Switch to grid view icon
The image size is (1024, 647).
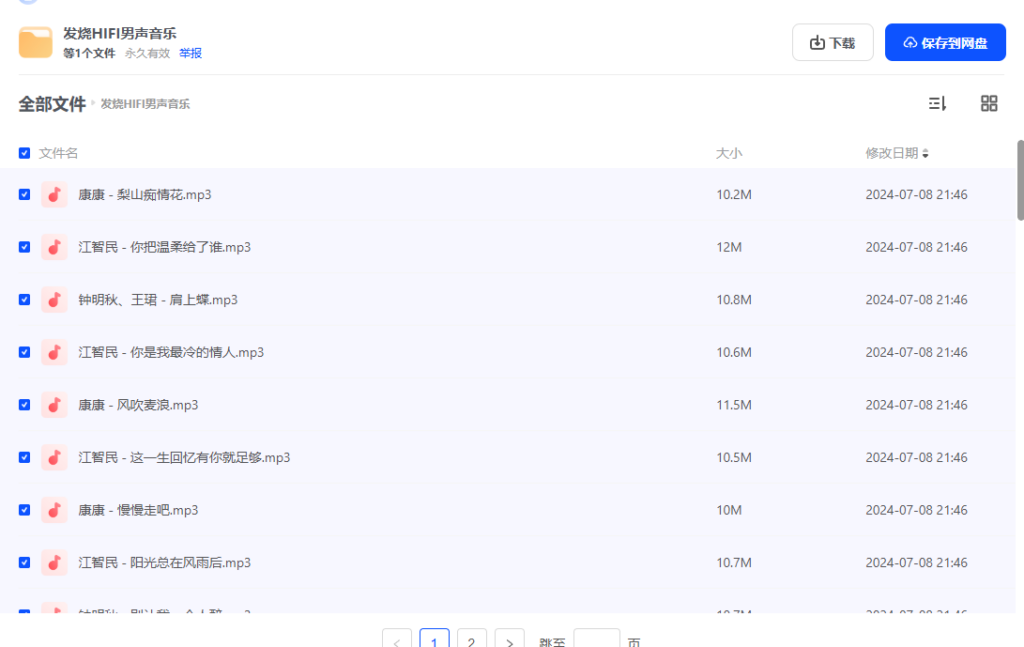click(x=989, y=103)
